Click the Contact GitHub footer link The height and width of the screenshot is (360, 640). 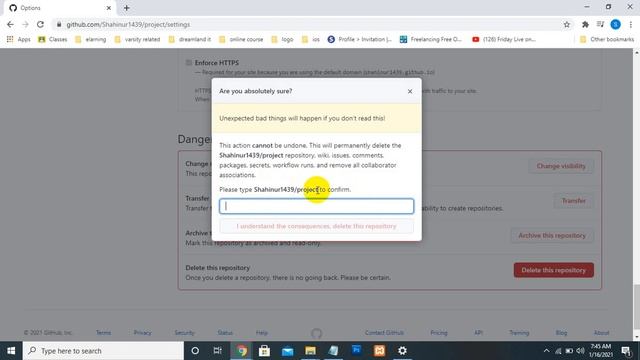click(384, 333)
